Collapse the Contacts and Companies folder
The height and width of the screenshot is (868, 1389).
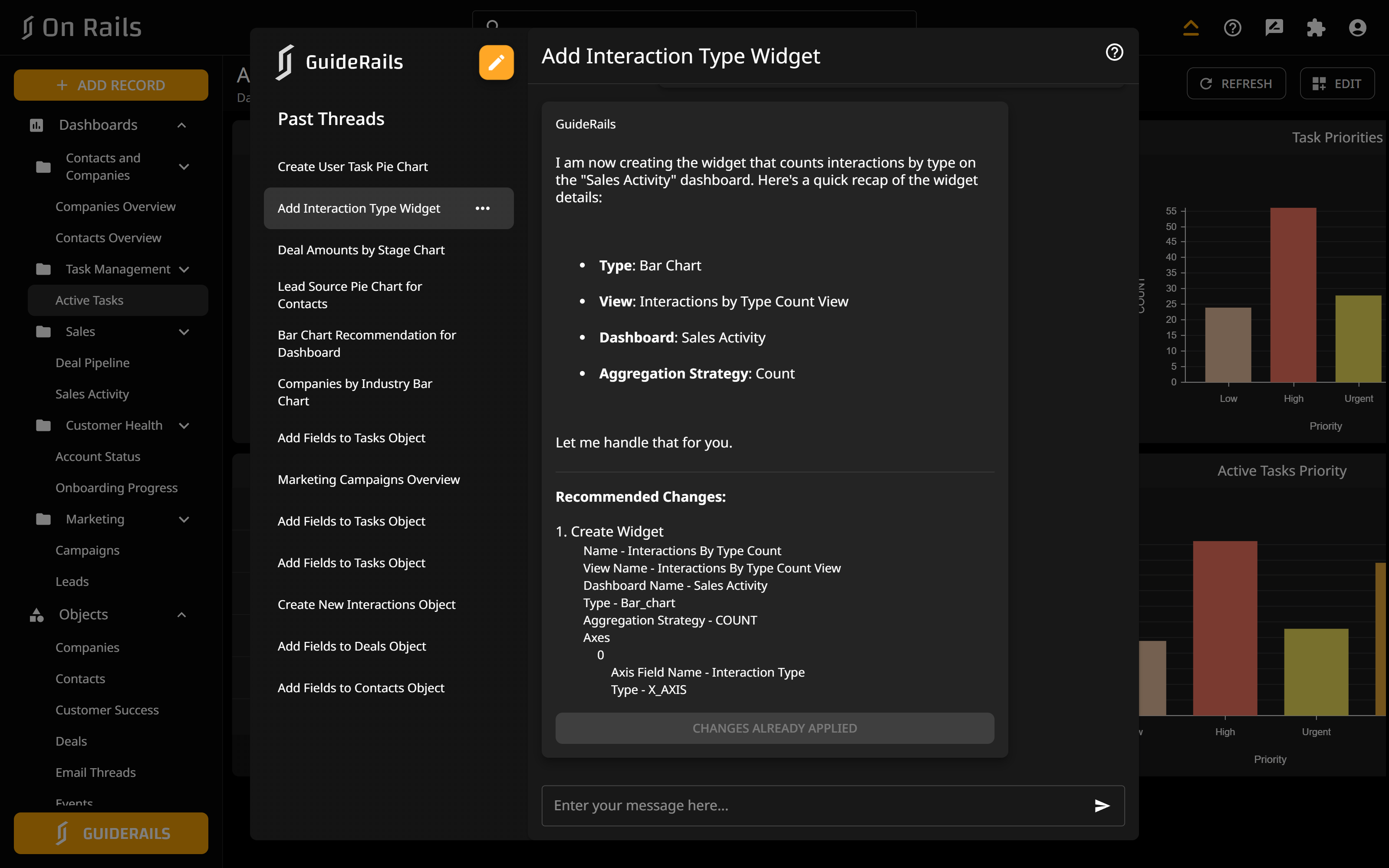pos(184,167)
